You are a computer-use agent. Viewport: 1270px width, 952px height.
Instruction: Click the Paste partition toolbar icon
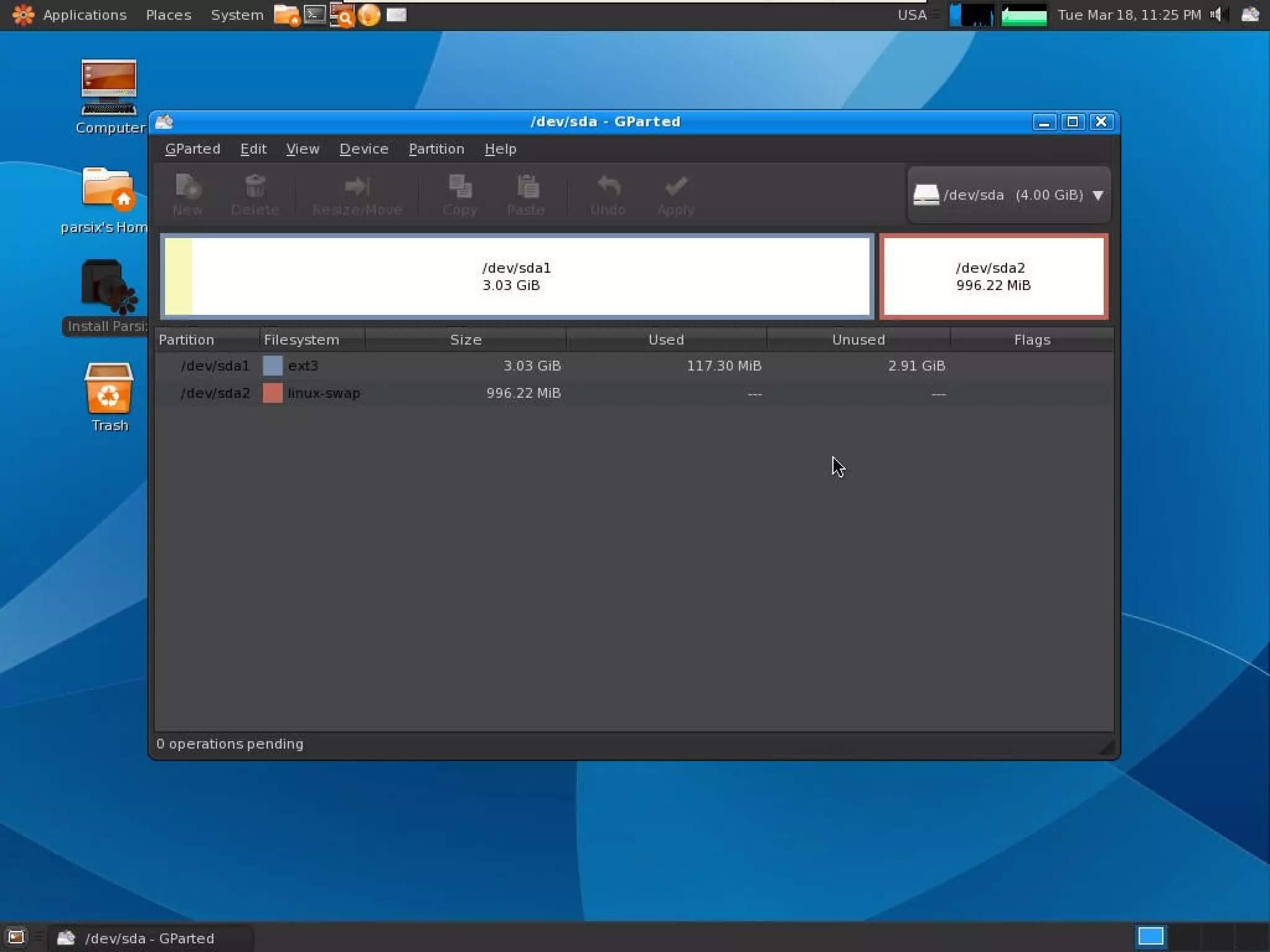pyautogui.click(x=526, y=194)
